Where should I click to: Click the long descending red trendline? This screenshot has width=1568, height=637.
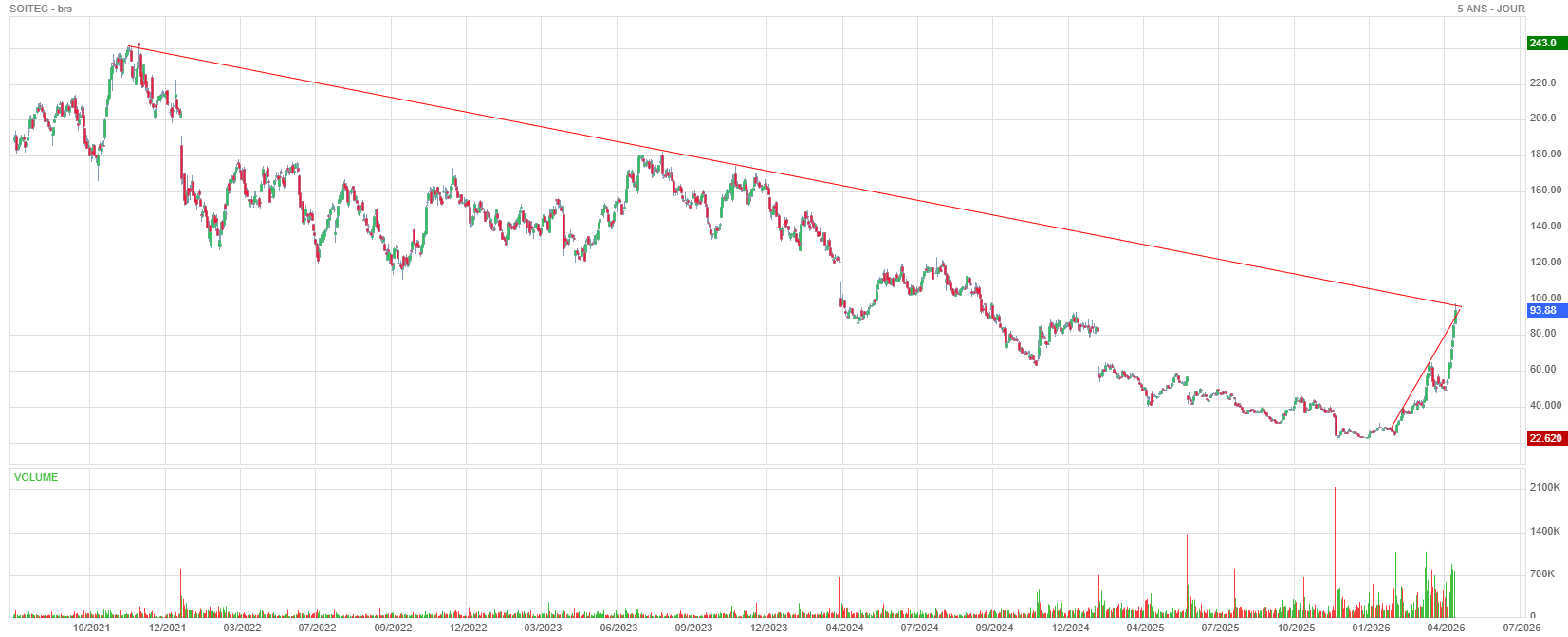pos(797,176)
